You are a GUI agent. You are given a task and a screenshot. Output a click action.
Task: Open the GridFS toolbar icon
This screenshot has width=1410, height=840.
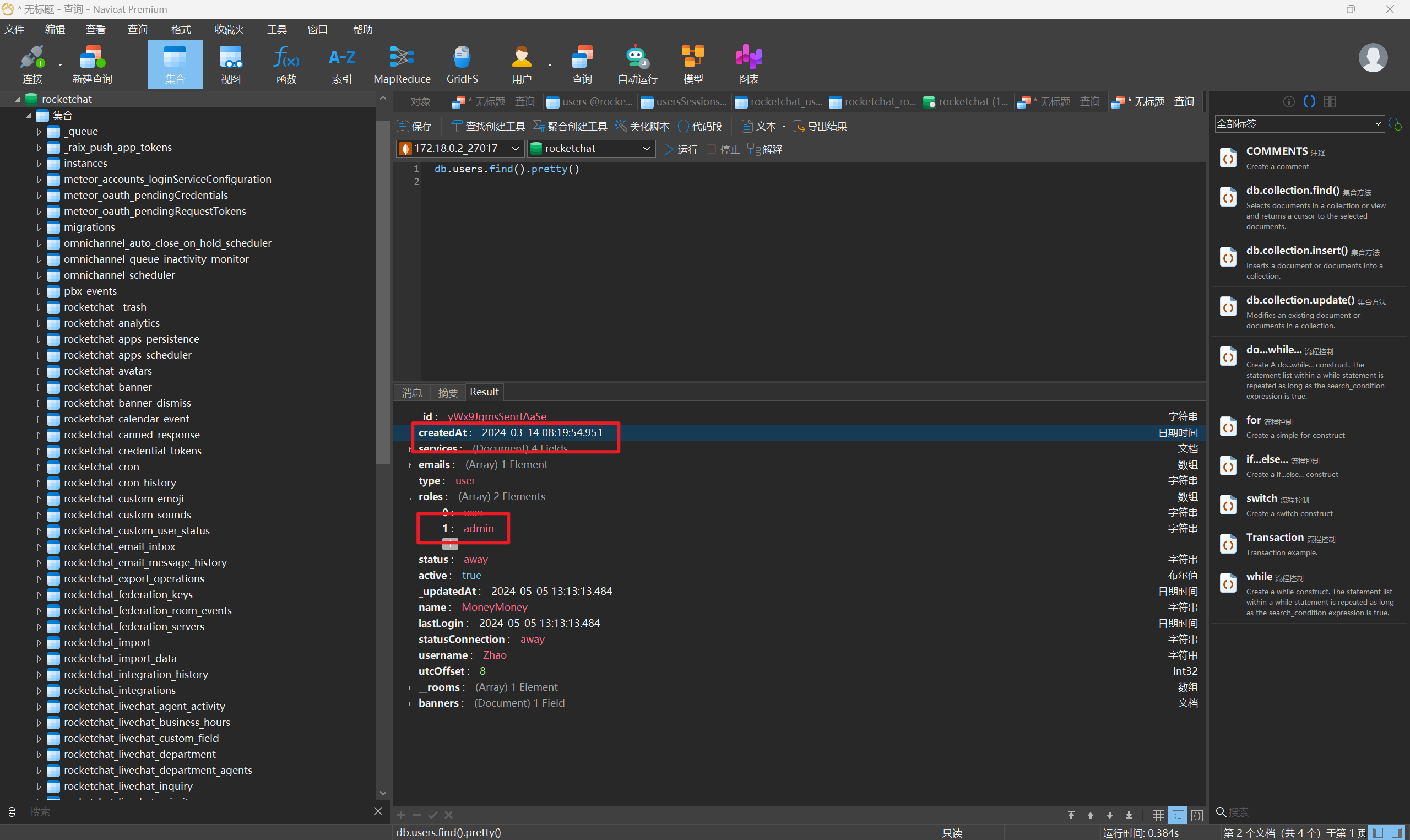click(x=462, y=64)
